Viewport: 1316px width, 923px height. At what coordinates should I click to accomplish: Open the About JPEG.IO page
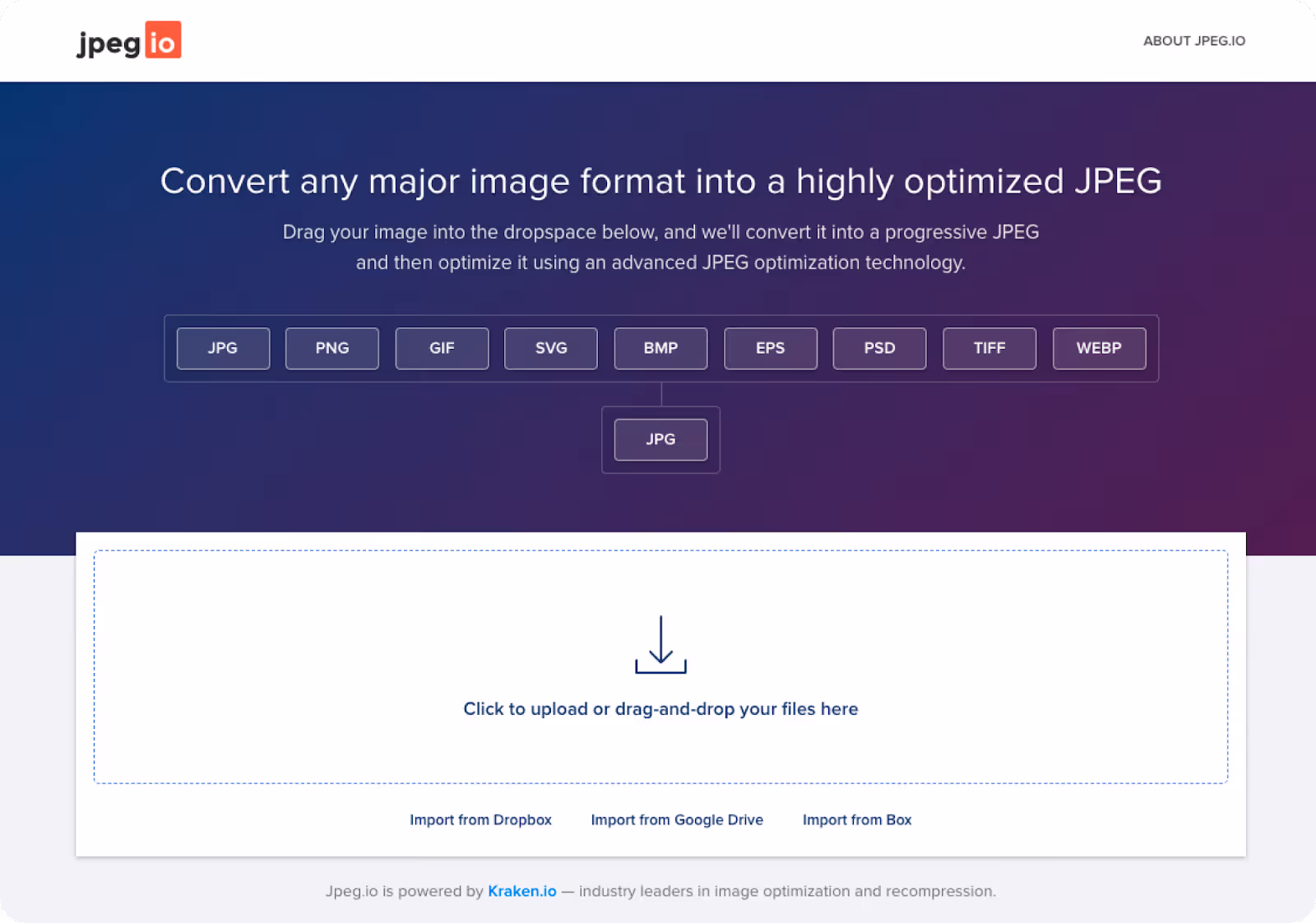(x=1193, y=41)
